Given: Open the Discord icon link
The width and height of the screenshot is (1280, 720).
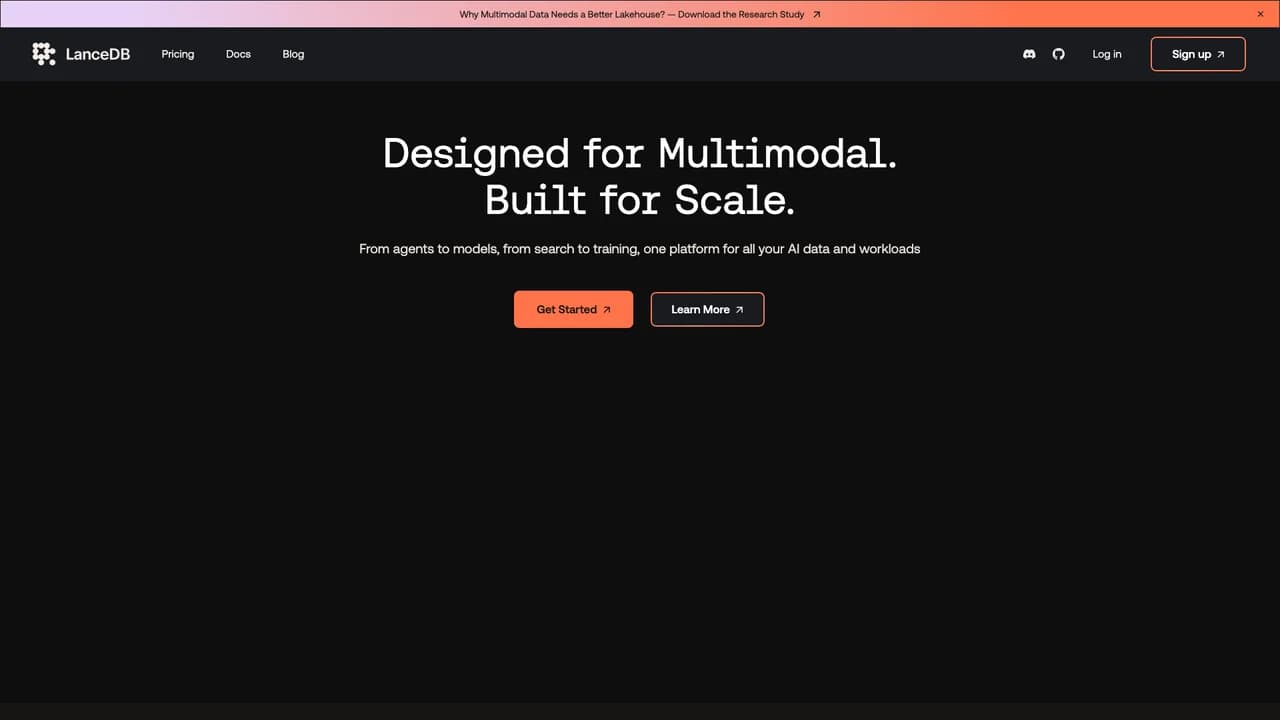Looking at the screenshot, I should click(1029, 54).
